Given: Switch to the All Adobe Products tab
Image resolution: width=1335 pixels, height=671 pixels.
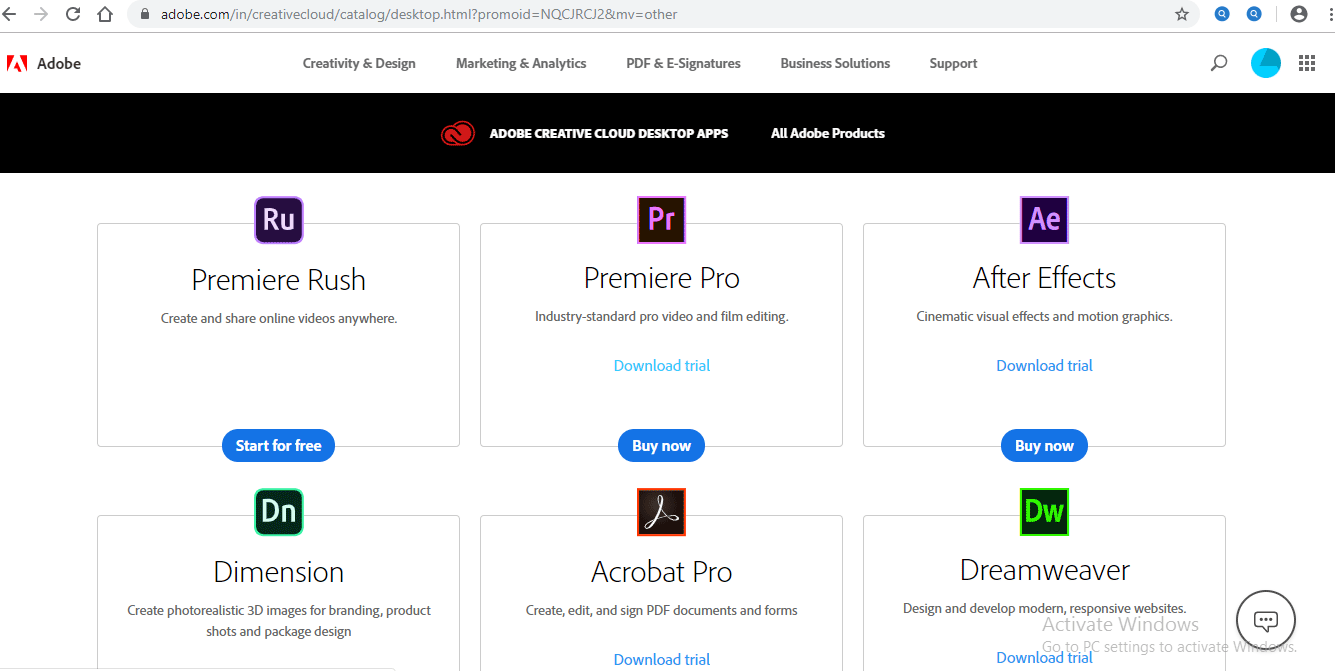Looking at the screenshot, I should pyautogui.click(x=827, y=133).
